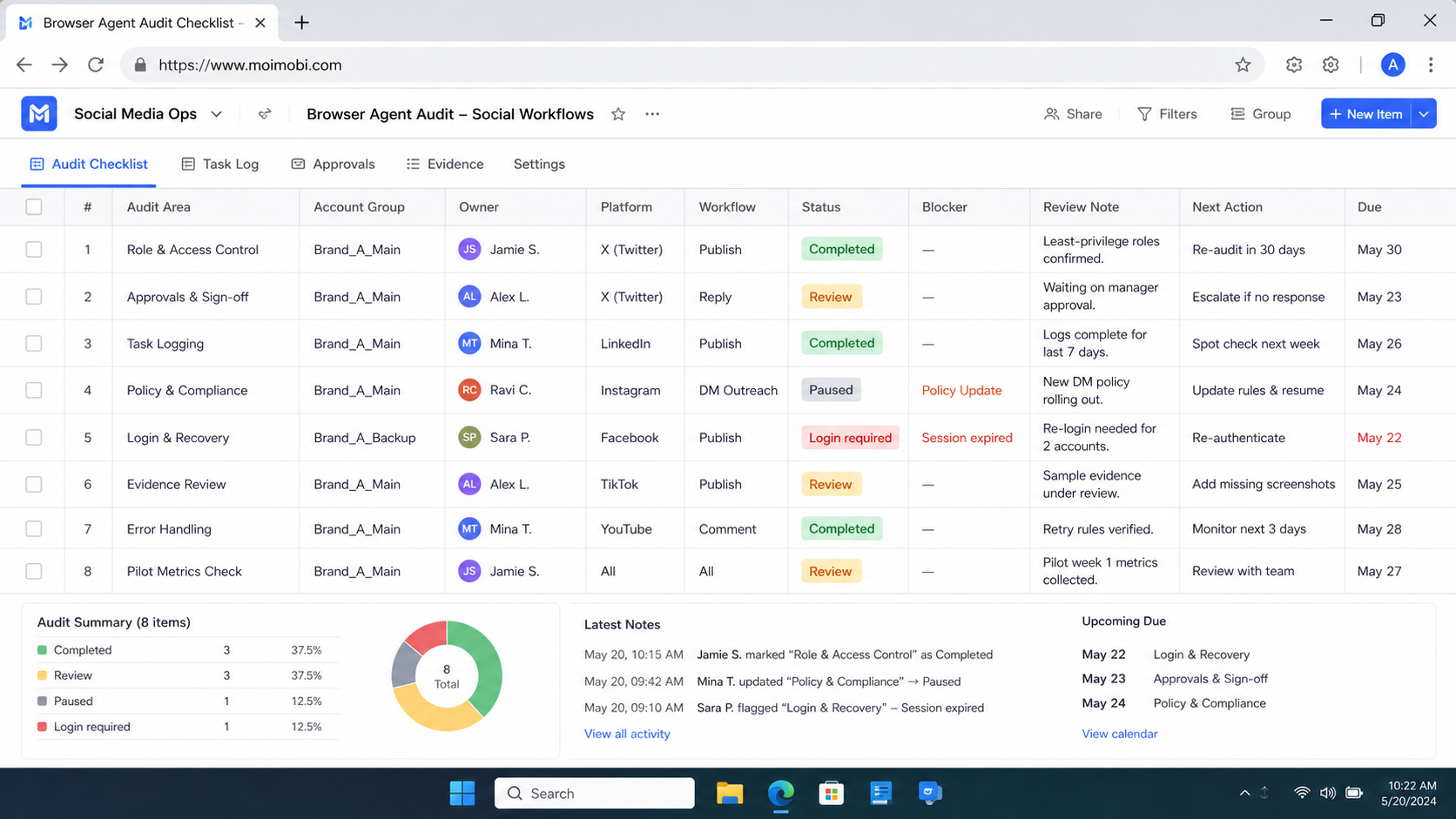Close the Browser Agent Audit Checklist tab
Screen dimensions: 1456x819
coord(260,23)
